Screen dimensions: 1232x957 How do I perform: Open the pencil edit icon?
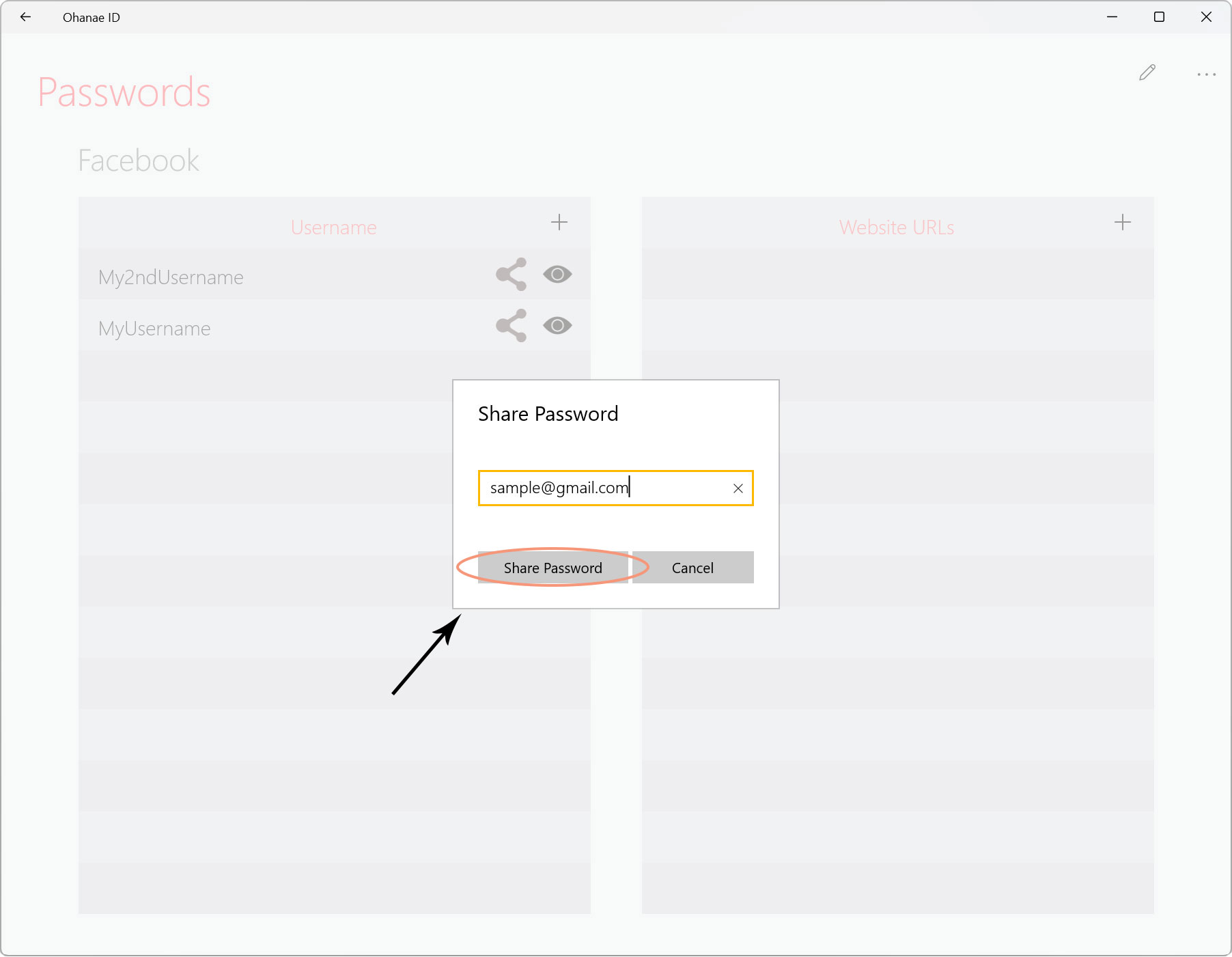1147,72
